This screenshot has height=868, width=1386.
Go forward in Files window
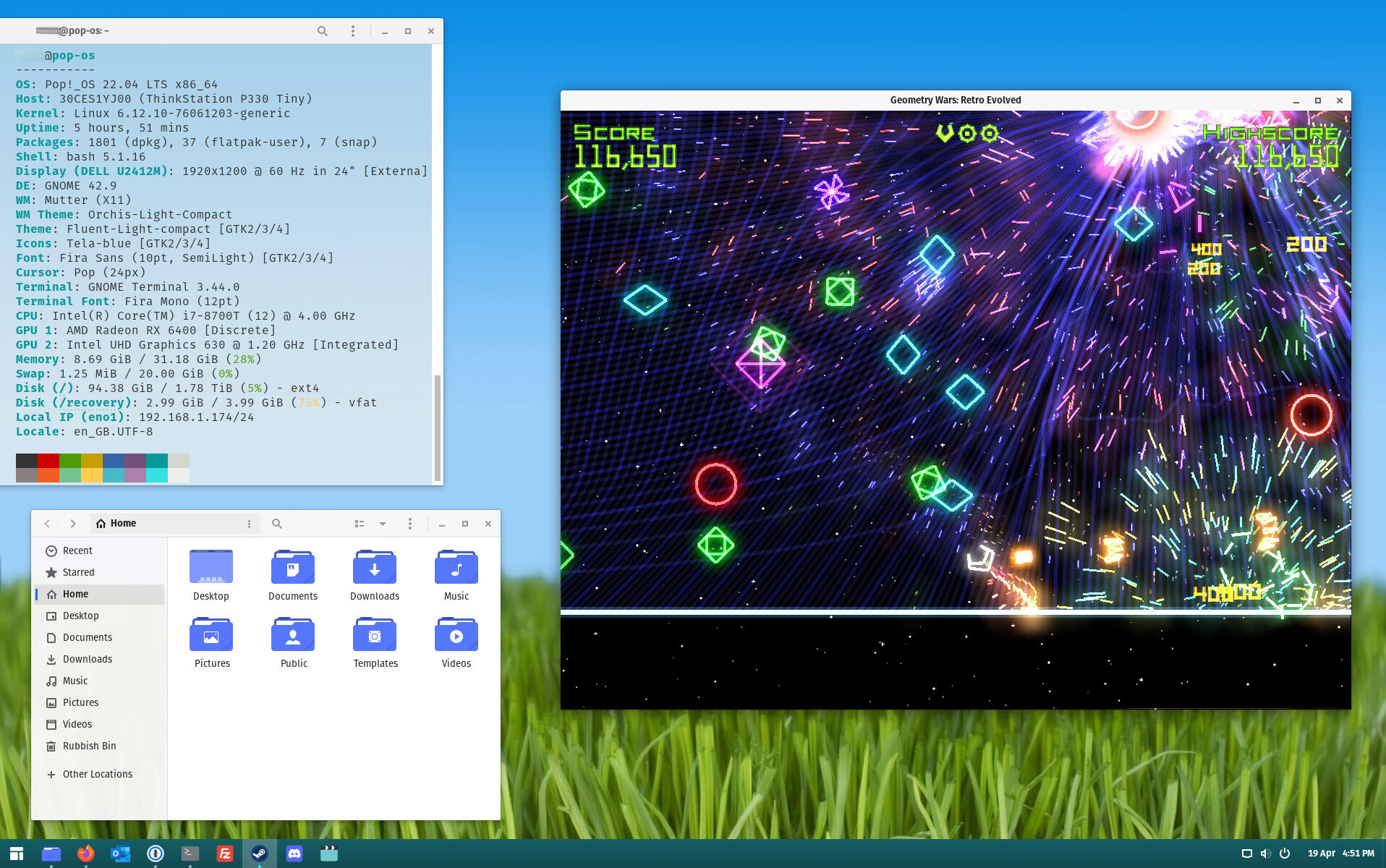point(72,524)
